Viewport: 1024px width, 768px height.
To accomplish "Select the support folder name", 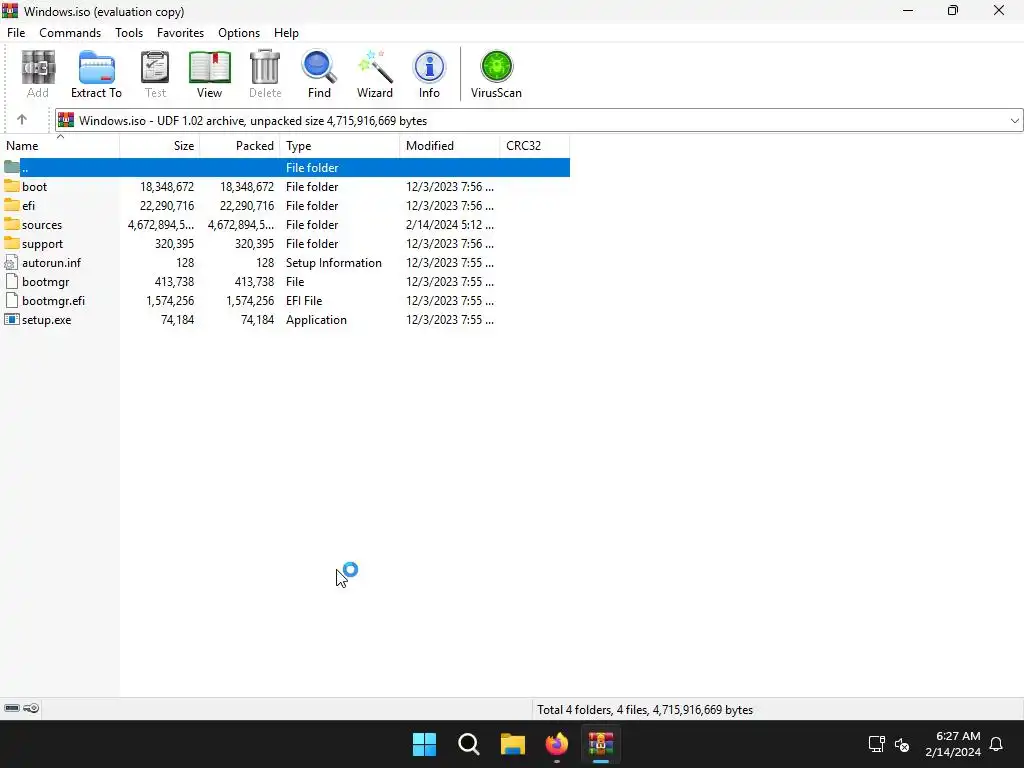I will 42,244.
